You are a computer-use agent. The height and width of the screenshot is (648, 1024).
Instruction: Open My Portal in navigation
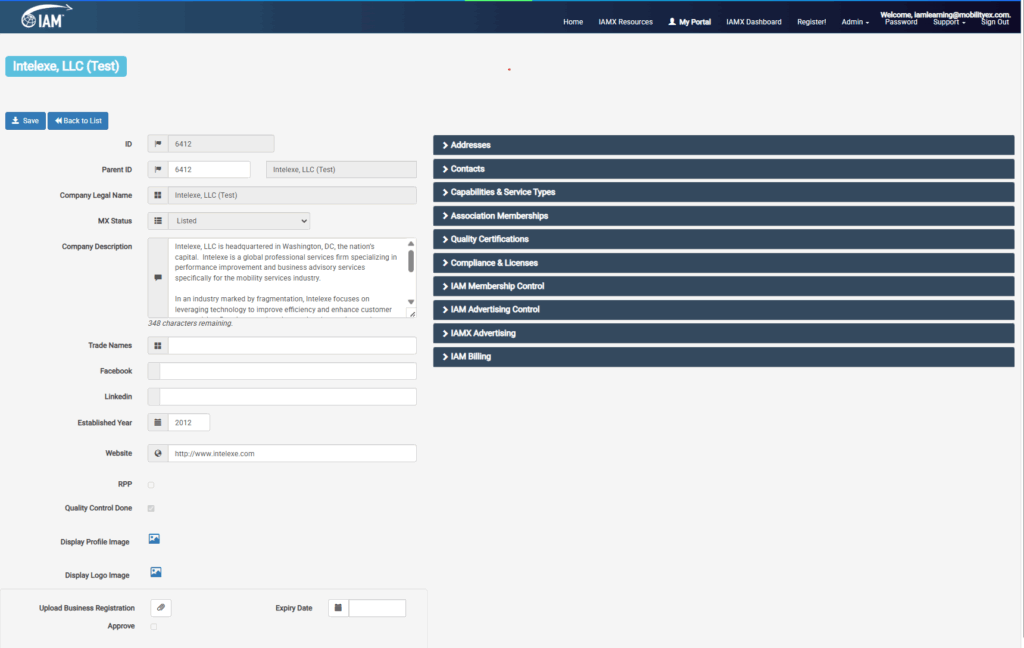(x=690, y=22)
